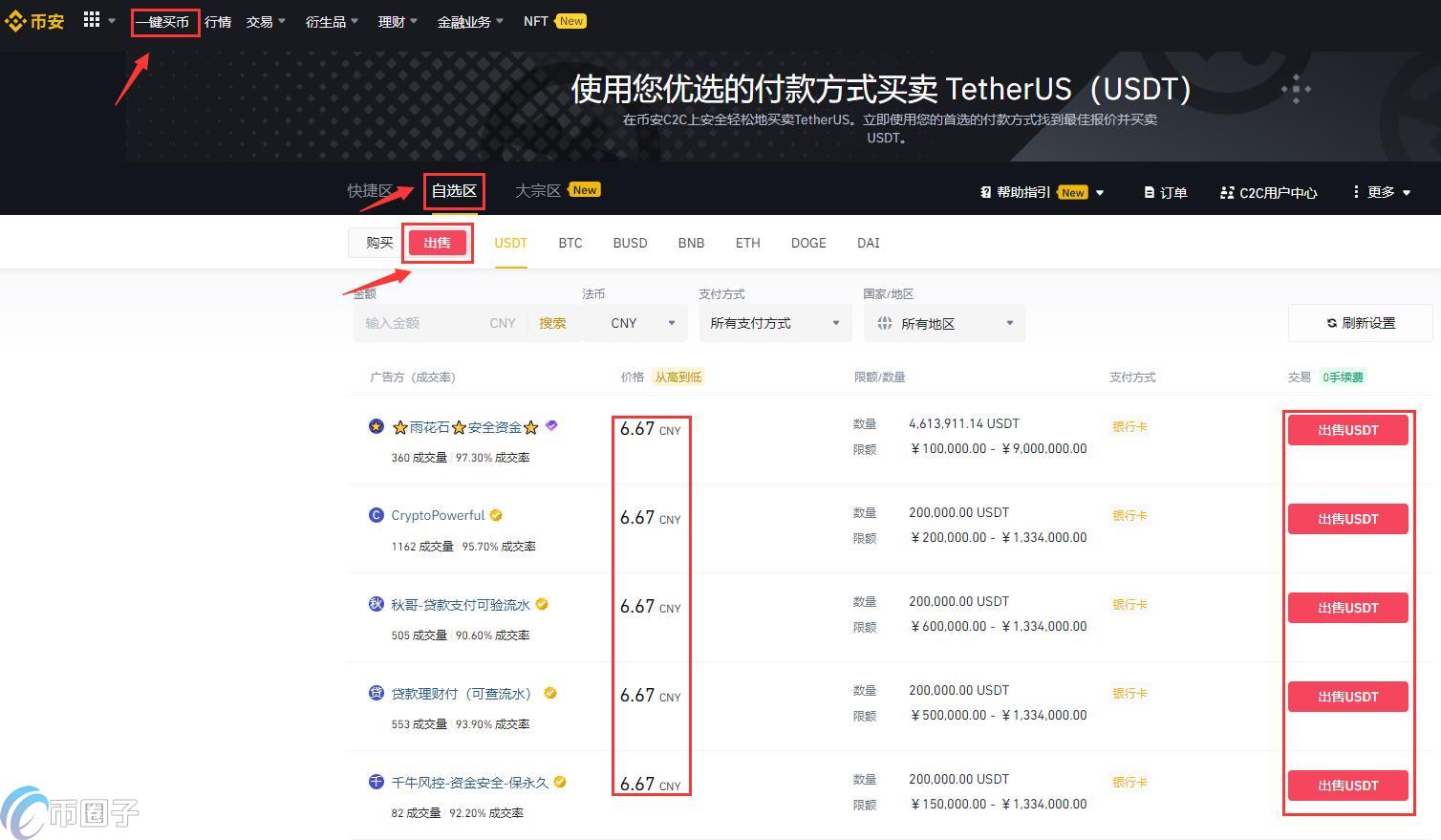Click CryptoPowerful verified badge icon
Image resolution: width=1441 pixels, height=840 pixels.
click(x=496, y=515)
